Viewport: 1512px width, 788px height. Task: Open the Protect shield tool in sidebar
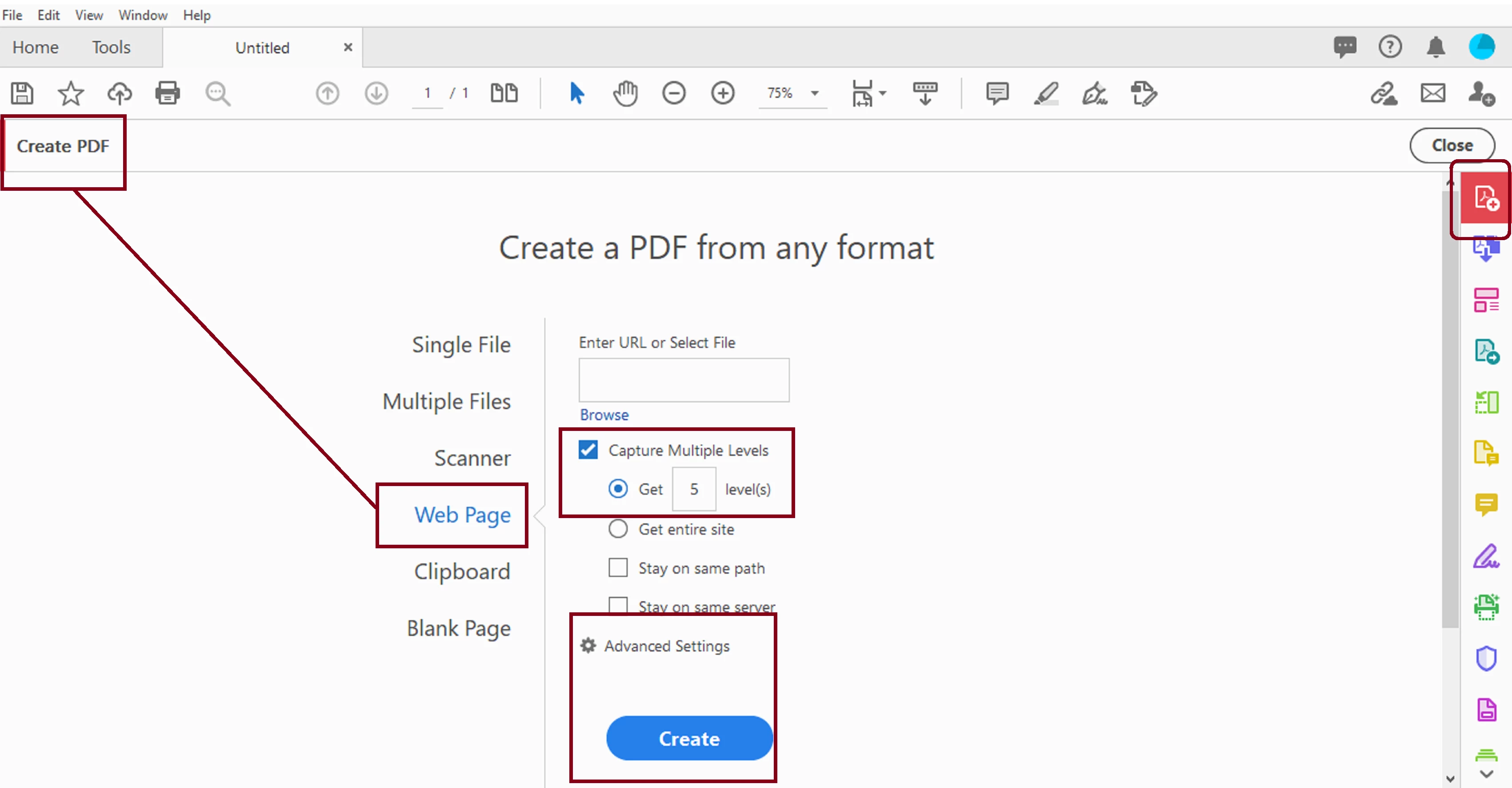[x=1486, y=658]
